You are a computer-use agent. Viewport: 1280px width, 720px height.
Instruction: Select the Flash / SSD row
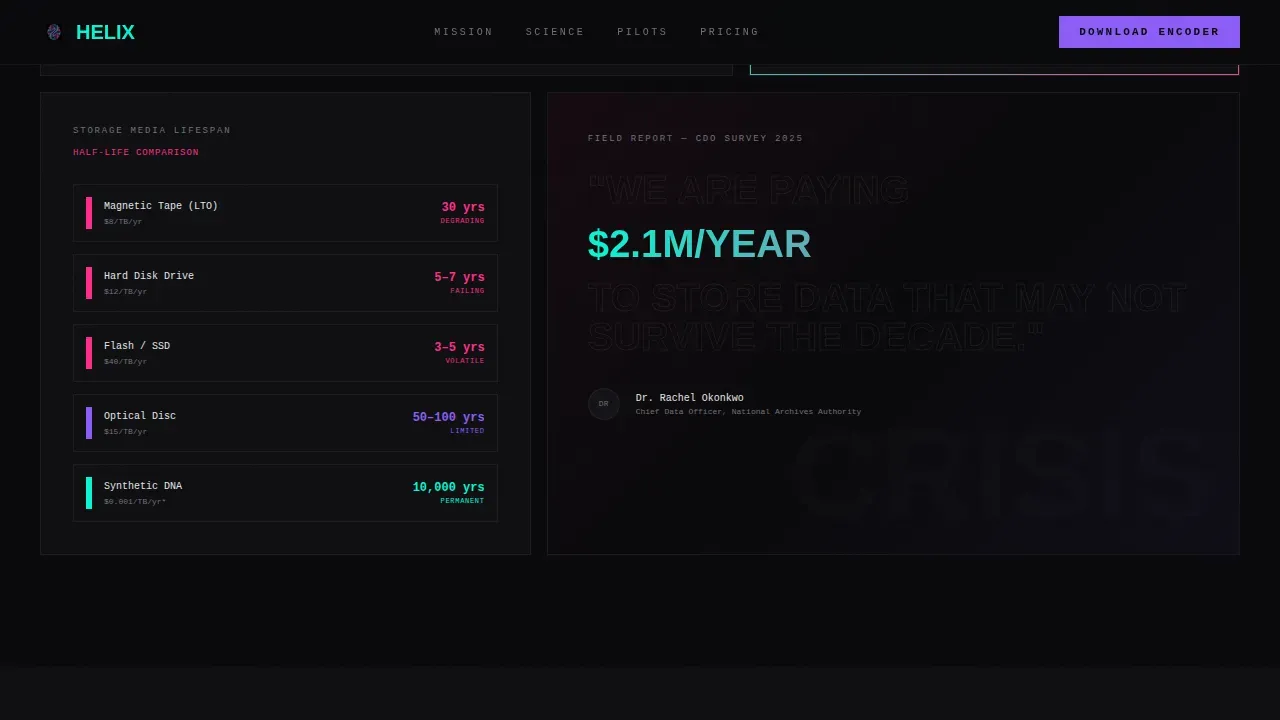(285, 353)
